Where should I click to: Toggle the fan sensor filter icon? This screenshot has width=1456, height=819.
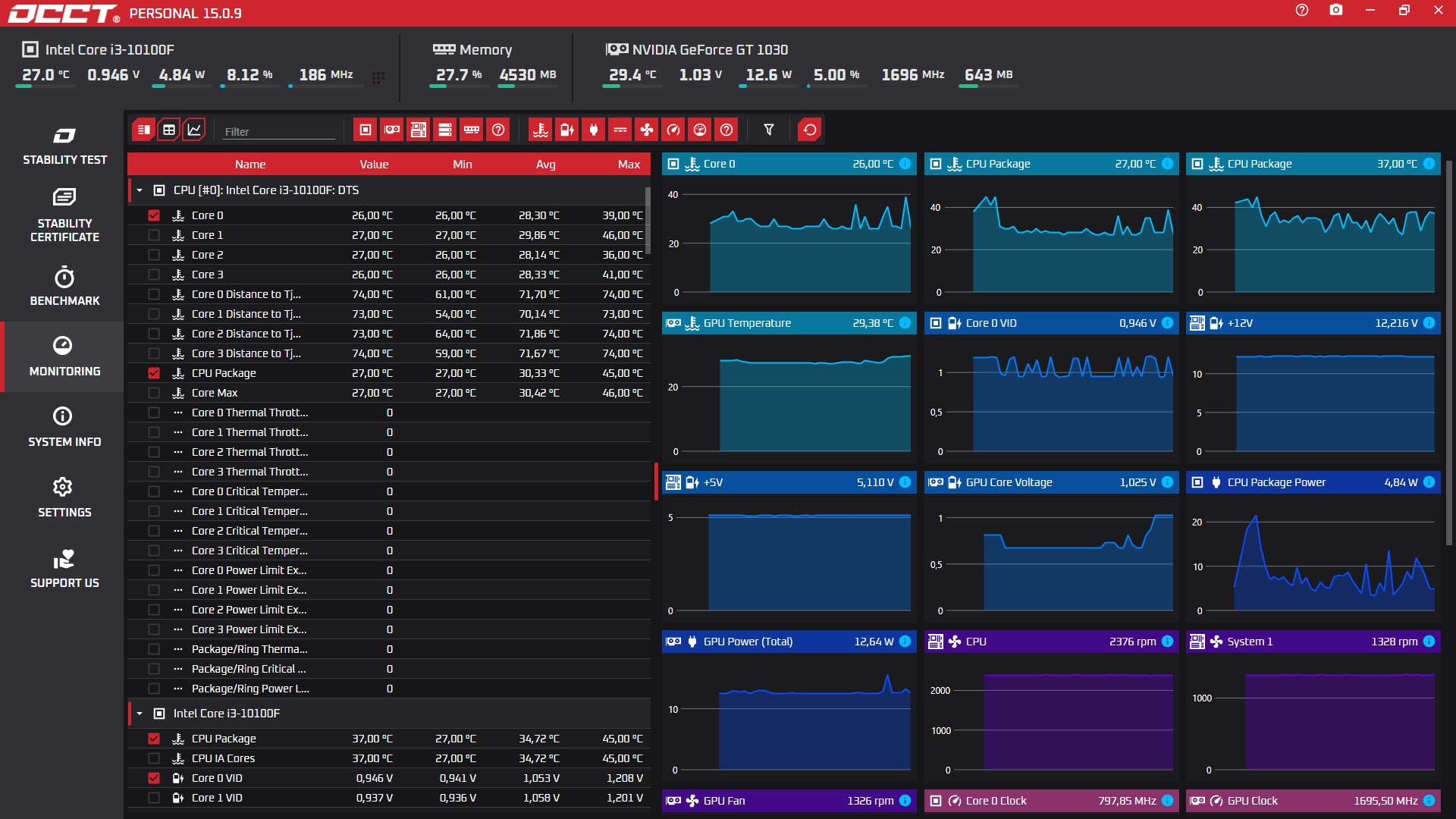(646, 130)
